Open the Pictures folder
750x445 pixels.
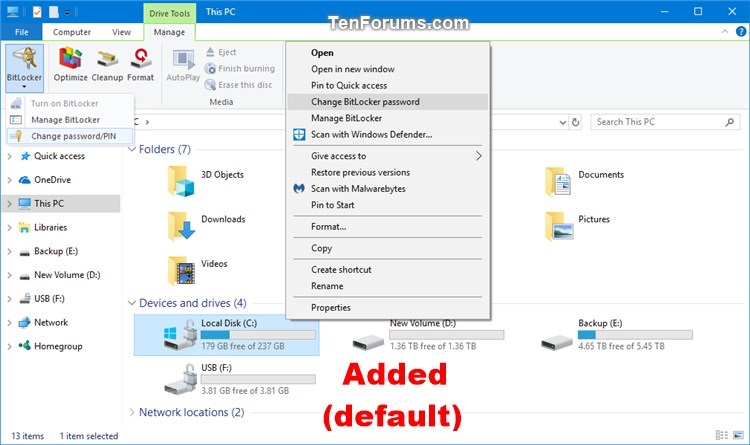577,225
